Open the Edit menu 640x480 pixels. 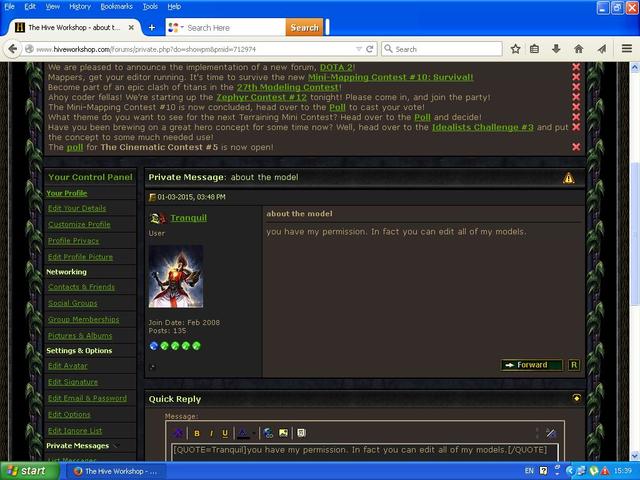click(30, 7)
